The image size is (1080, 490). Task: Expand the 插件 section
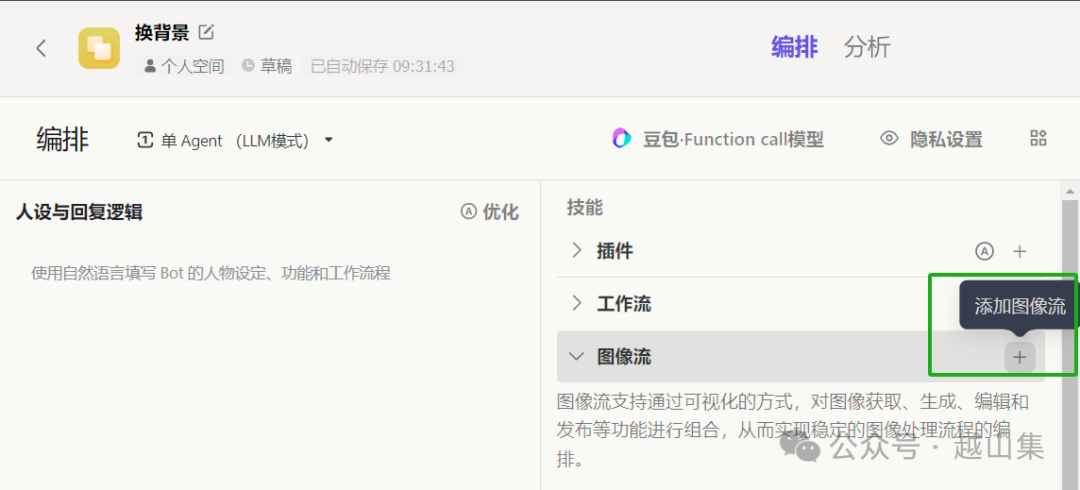(x=577, y=251)
